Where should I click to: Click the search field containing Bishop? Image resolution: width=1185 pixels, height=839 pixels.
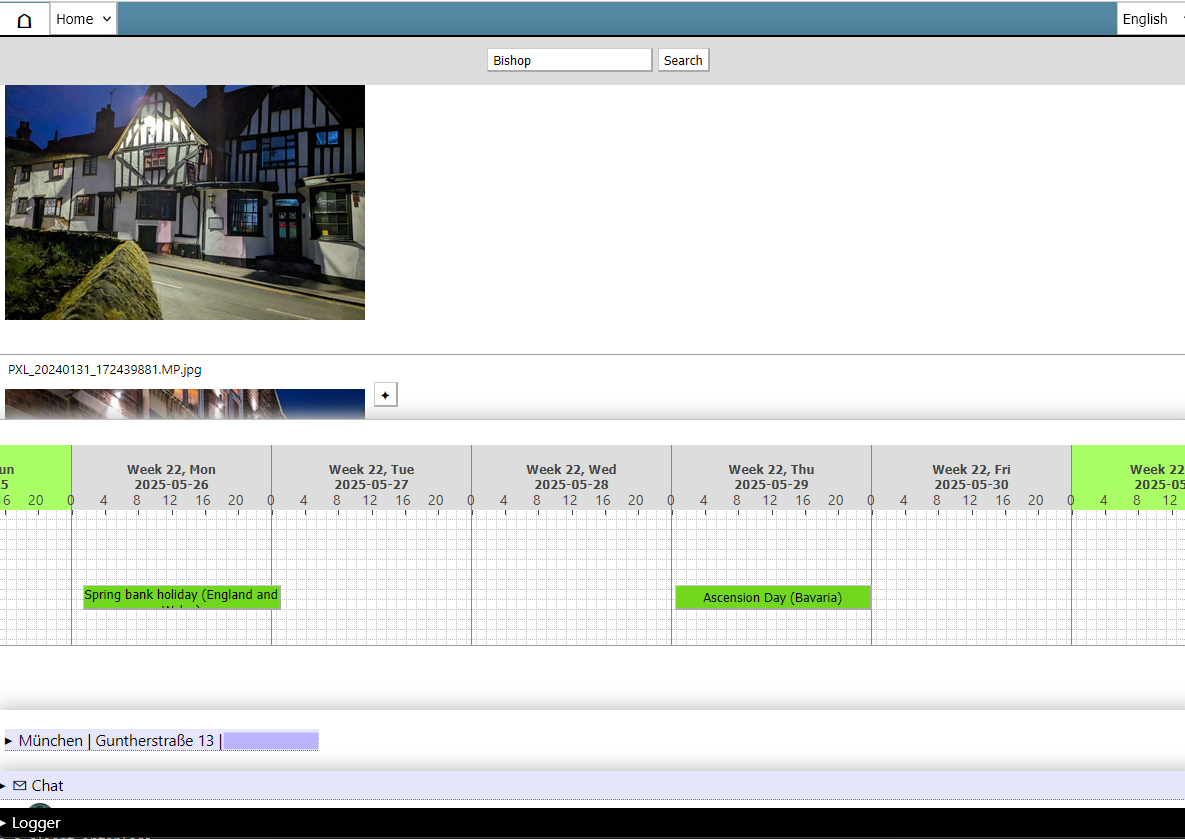point(569,60)
